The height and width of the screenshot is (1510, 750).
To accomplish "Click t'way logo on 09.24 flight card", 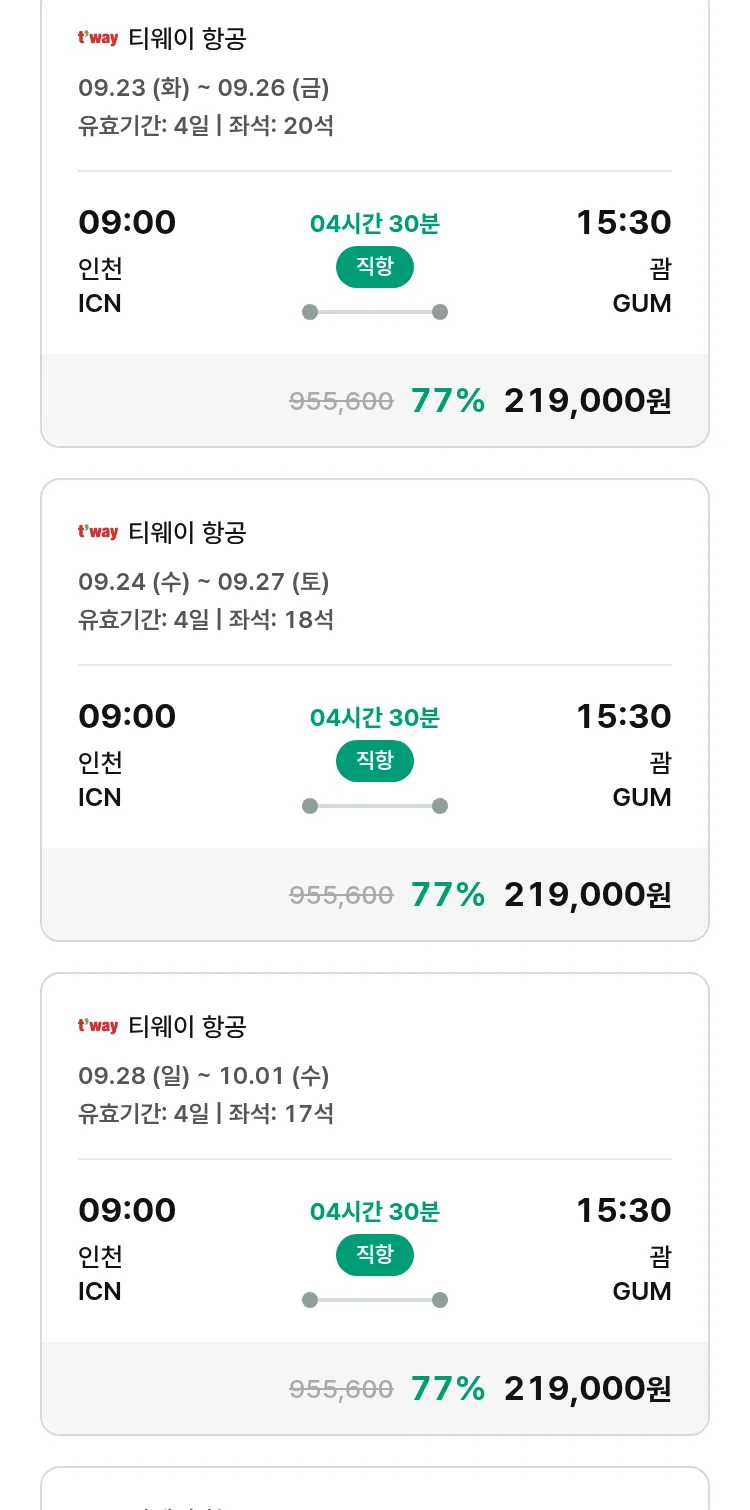I will tap(98, 532).
